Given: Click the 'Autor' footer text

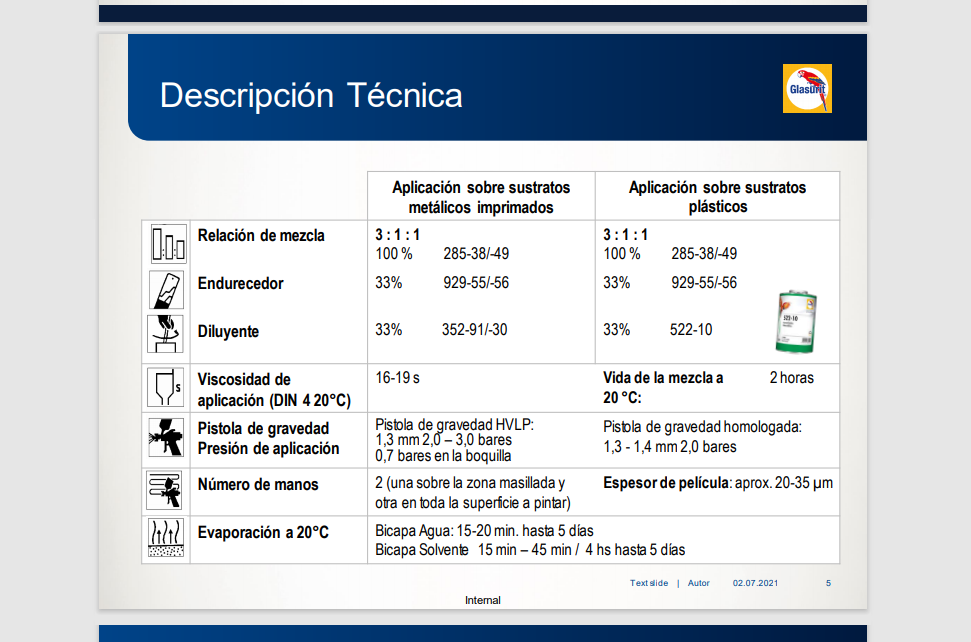Looking at the screenshot, I should tap(698, 583).
